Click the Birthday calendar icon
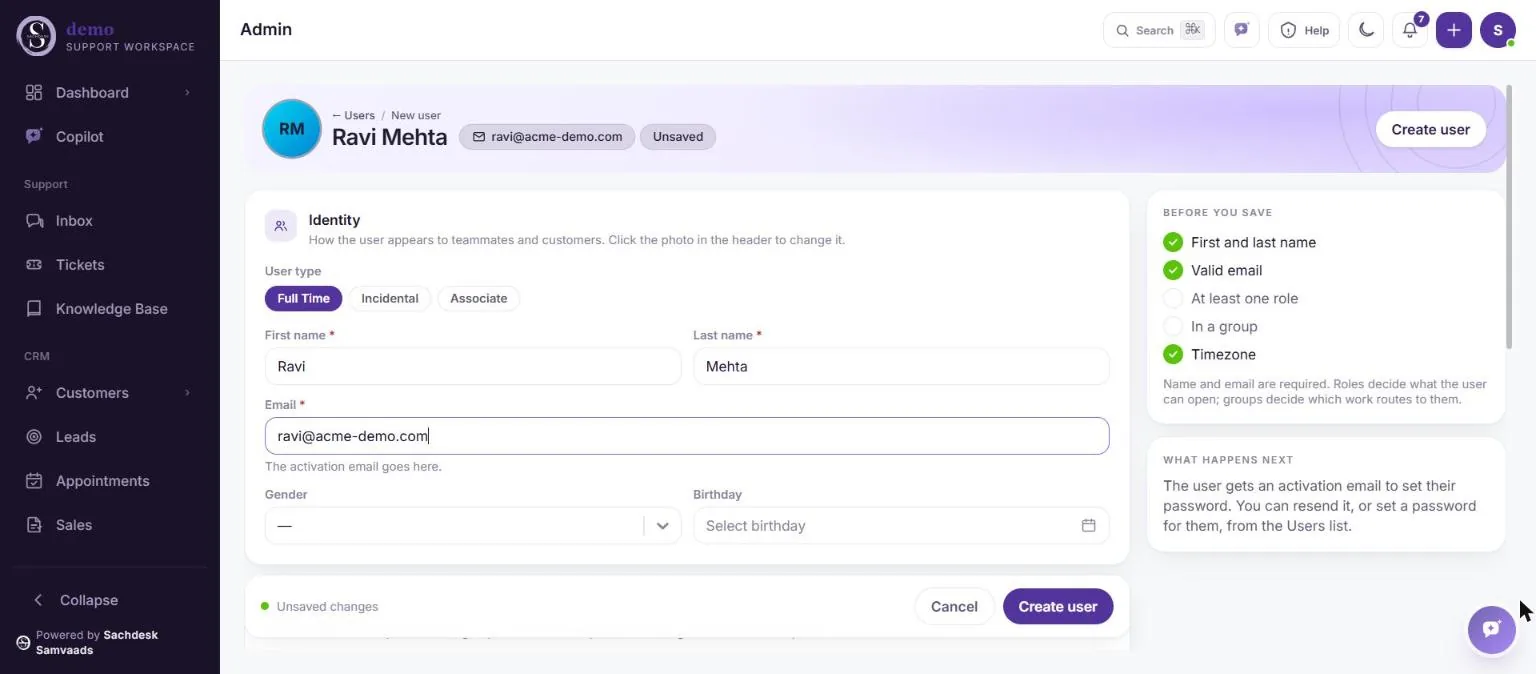 click(x=1088, y=526)
